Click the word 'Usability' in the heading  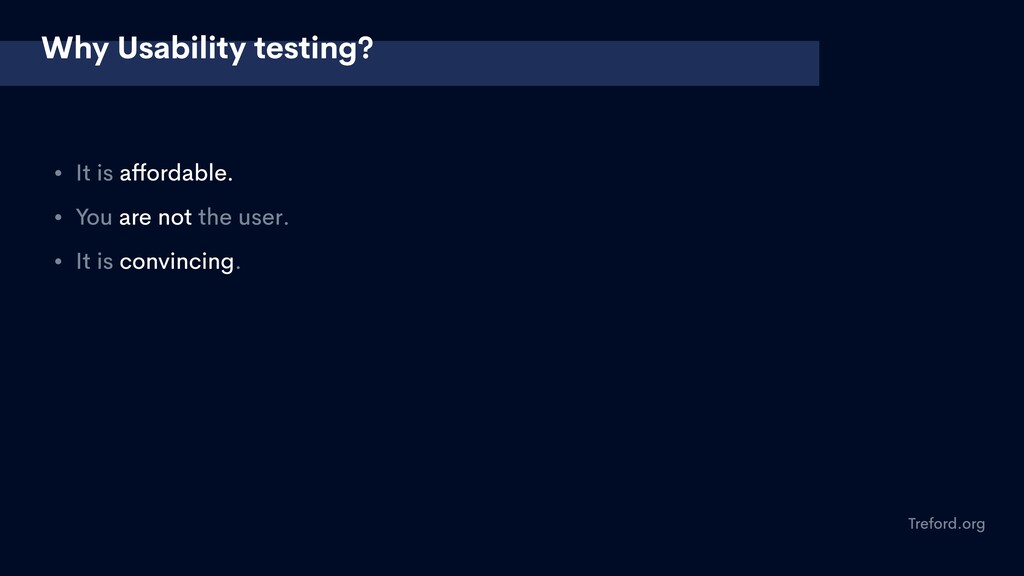click(182, 49)
